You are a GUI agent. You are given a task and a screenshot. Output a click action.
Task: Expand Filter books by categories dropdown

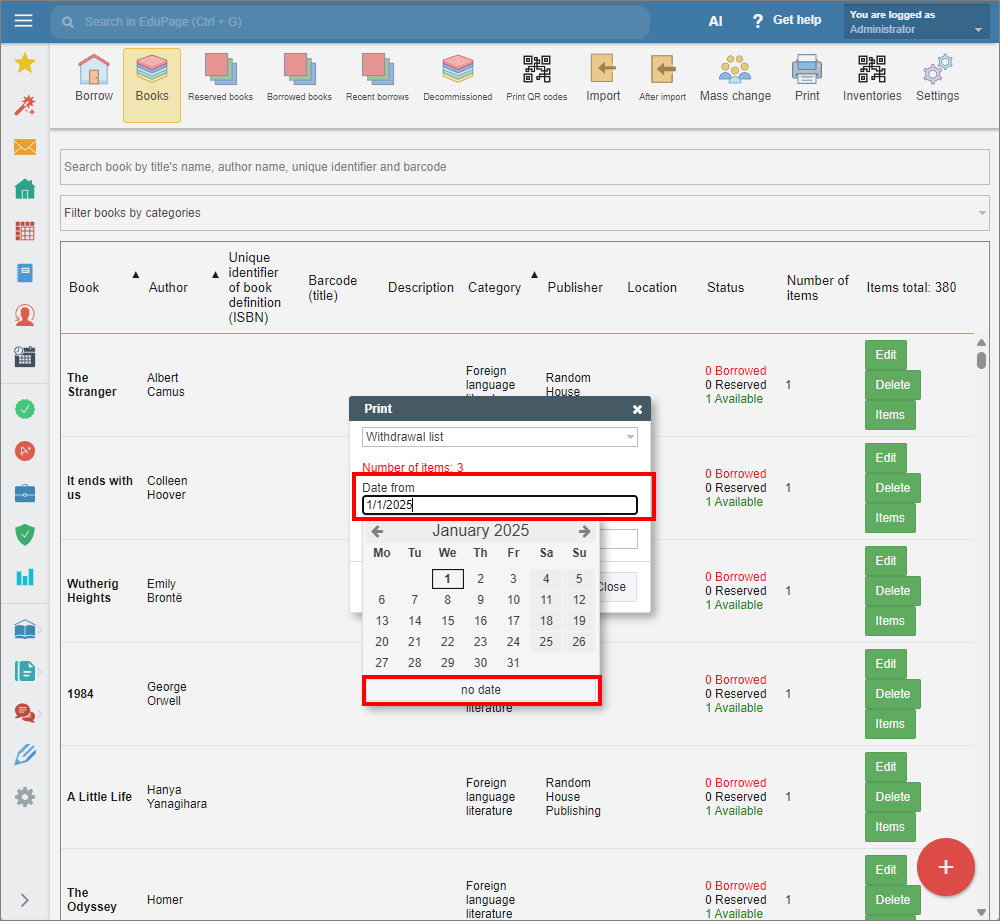[524, 213]
